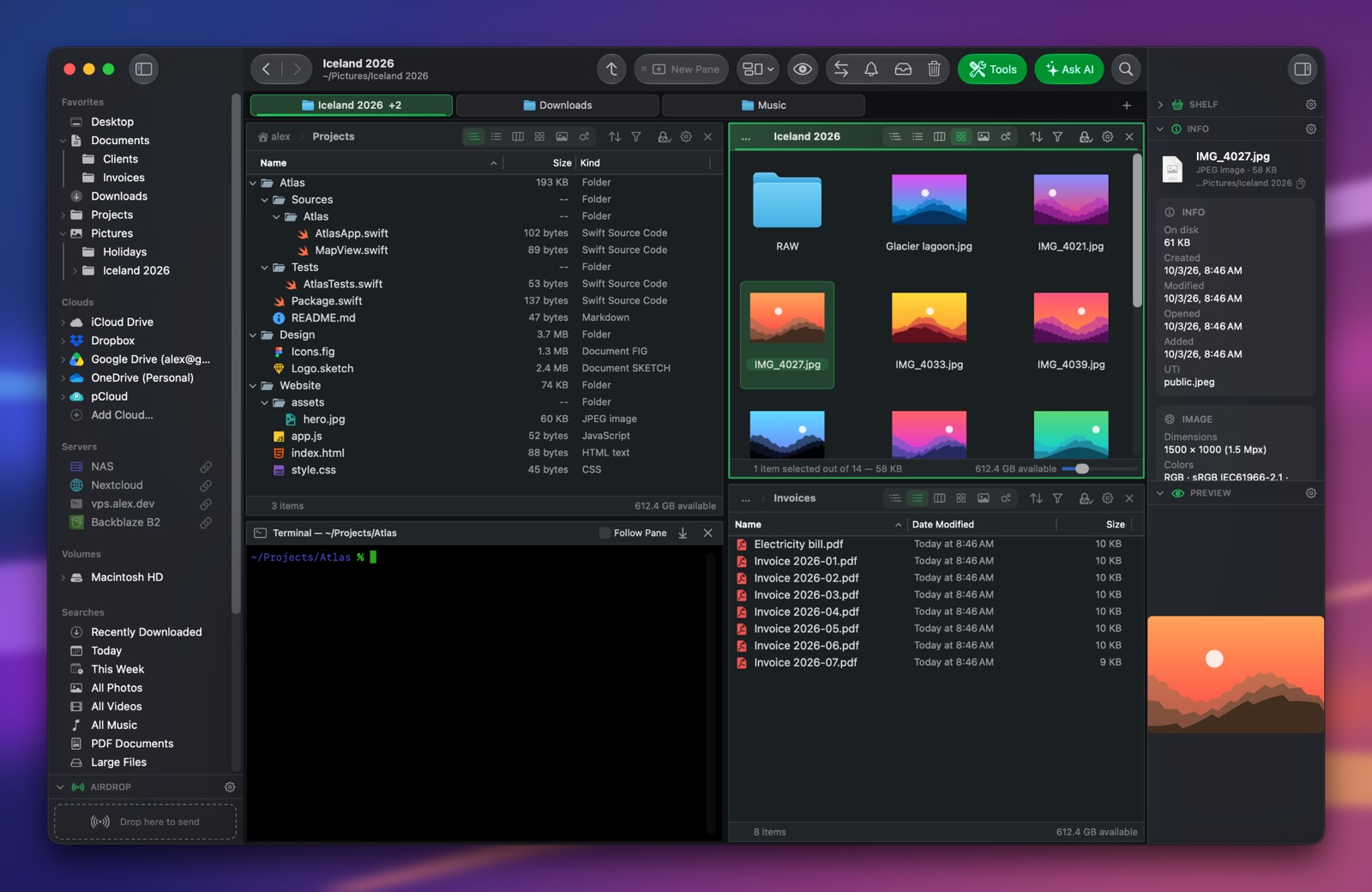Image resolution: width=1372 pixels, height=892 pixels.
Task: Toggle tree view mode in Projects pane
Action: click(473, 136)
